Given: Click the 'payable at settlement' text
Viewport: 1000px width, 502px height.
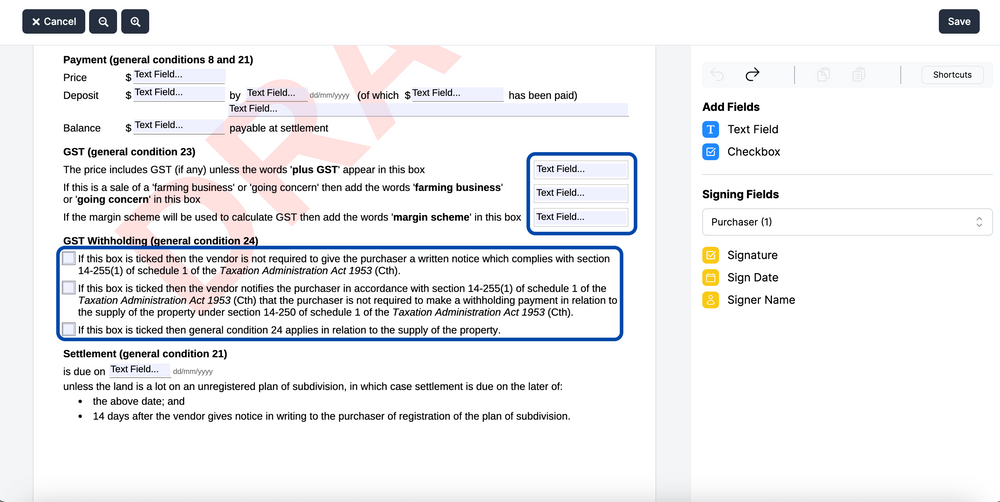Looking at the screenshot, I should 279,128.
